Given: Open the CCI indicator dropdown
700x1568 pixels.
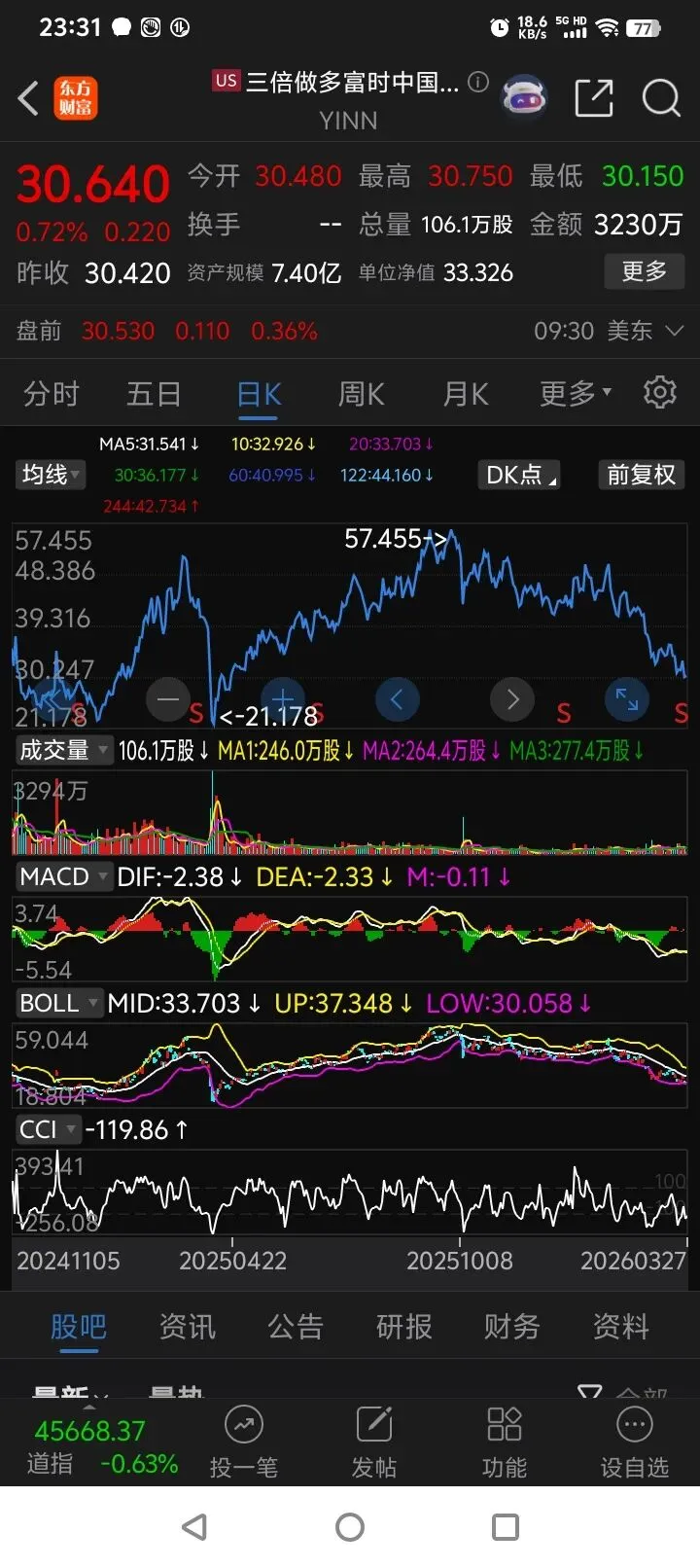Looking at the screenshot, I should pyautogui.click(x=48, y=1129).
